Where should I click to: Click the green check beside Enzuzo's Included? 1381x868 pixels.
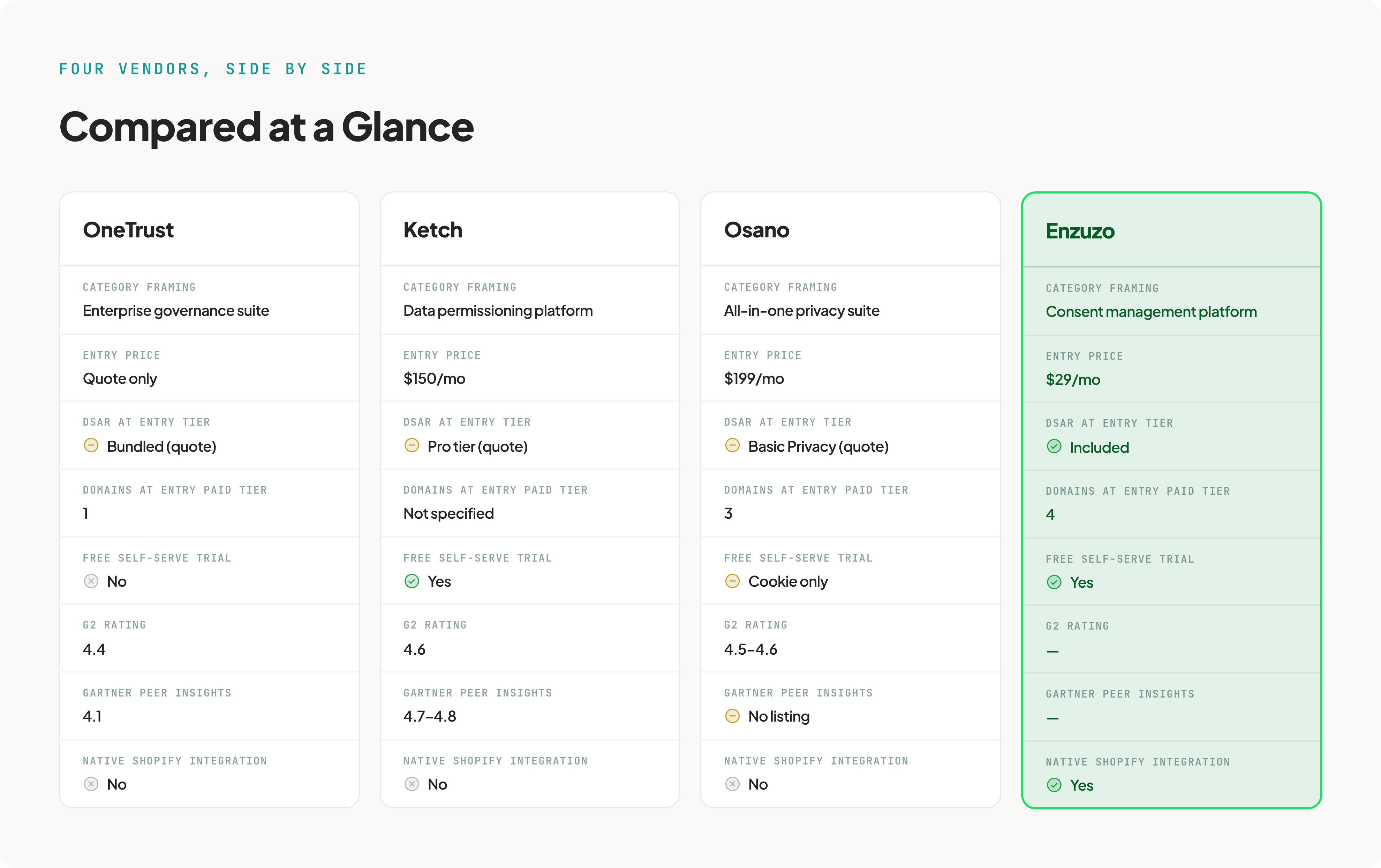1054,447
